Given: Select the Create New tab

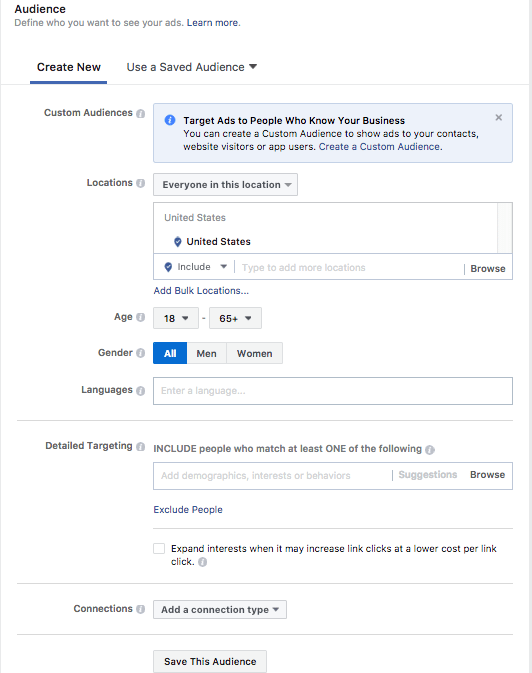Looking at the screenshot, I should (69, 67).
